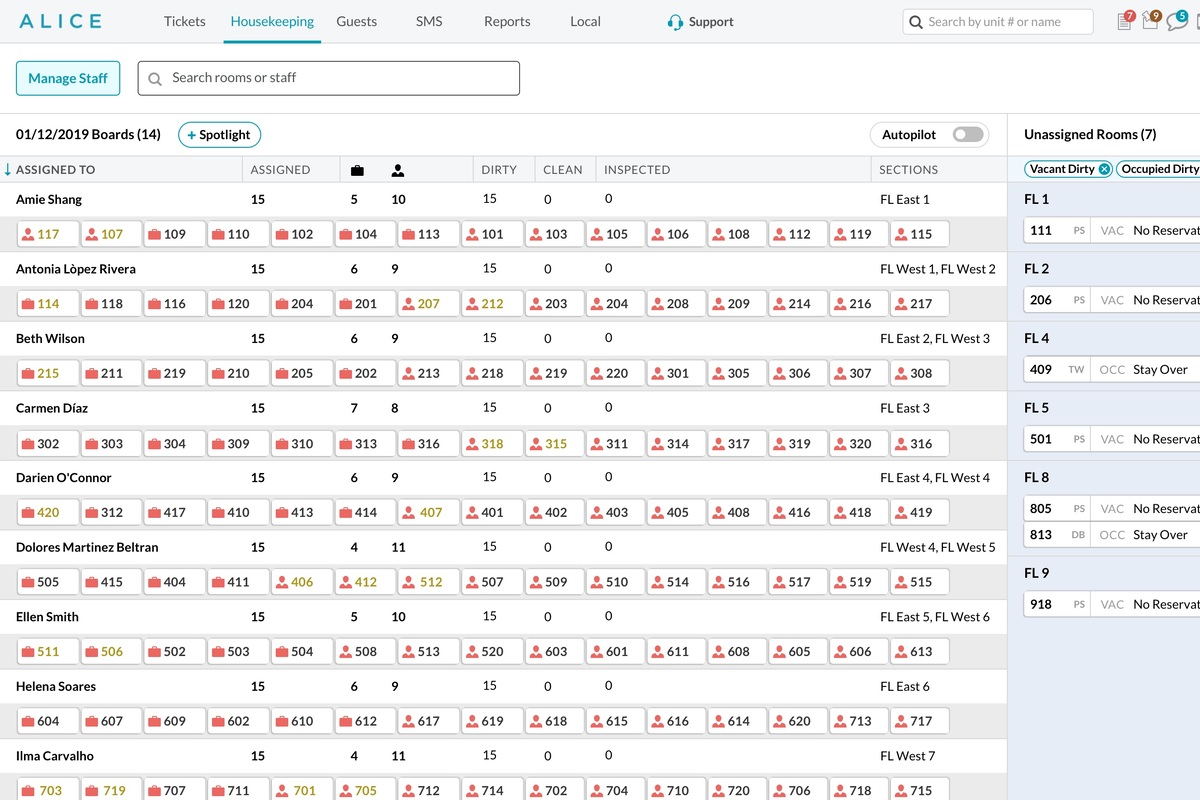Sort by the Inspected column header
The width and height of the screenshot is (1200, 800).
coord(637,170)
